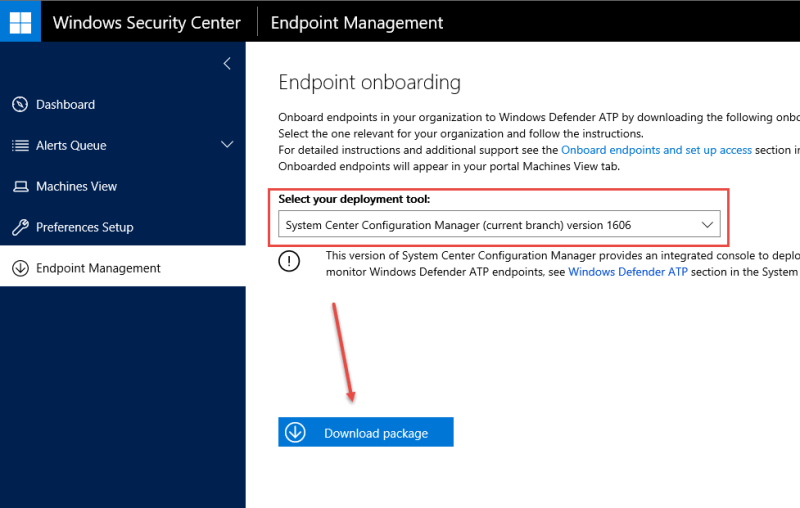Click the download arrow icon on button
The width and height of the screenshot is (800, 508).
pyautogui.click(x=295, y=432)
